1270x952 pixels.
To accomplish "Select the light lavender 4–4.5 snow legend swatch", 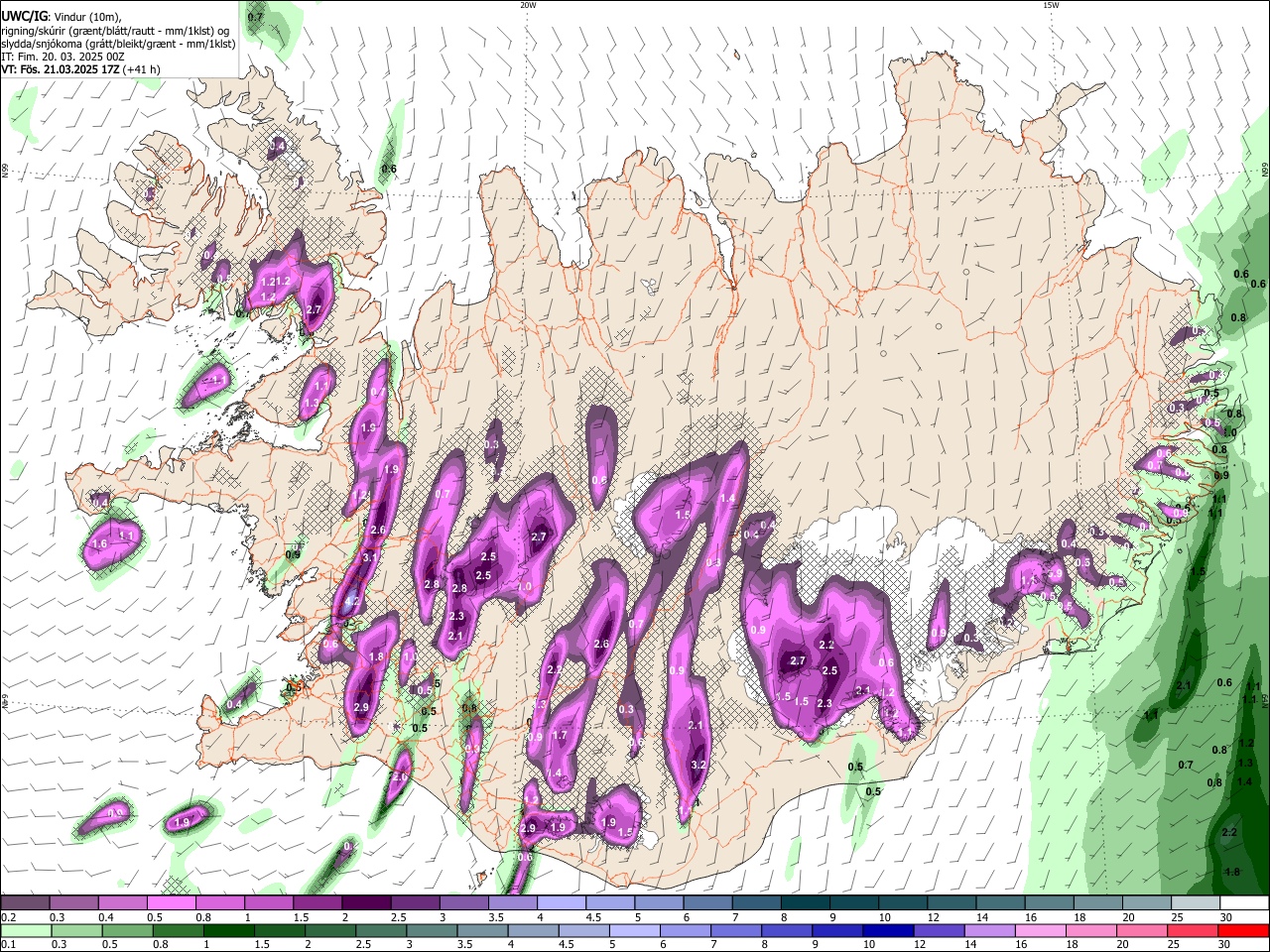I will [x=562, y=902].
